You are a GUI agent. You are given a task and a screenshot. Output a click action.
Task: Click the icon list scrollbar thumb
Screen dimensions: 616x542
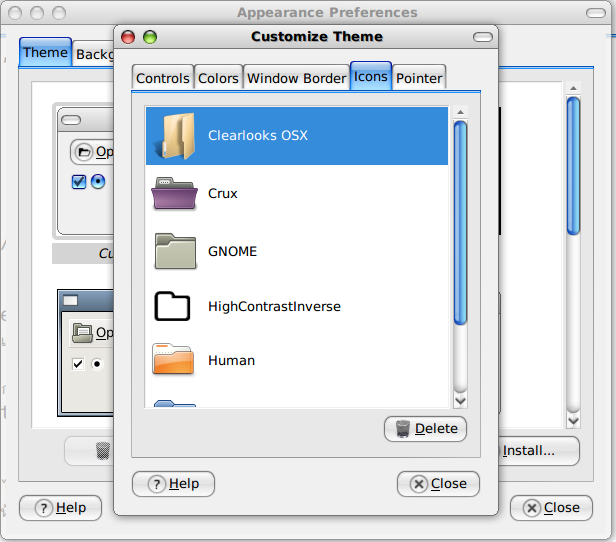pyautogui.click(x=460, y=223)
